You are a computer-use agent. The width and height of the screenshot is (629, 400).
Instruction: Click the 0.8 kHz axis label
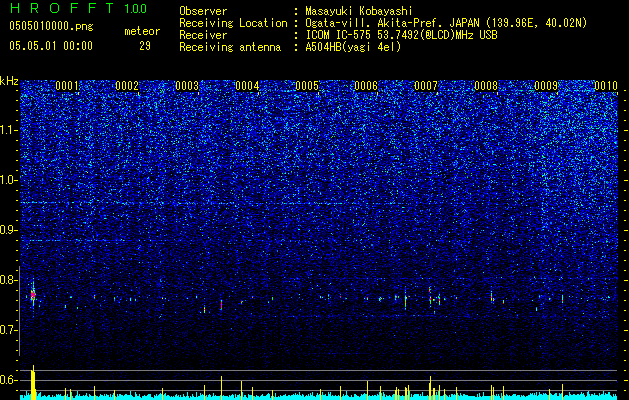click(x=9, y=280)
